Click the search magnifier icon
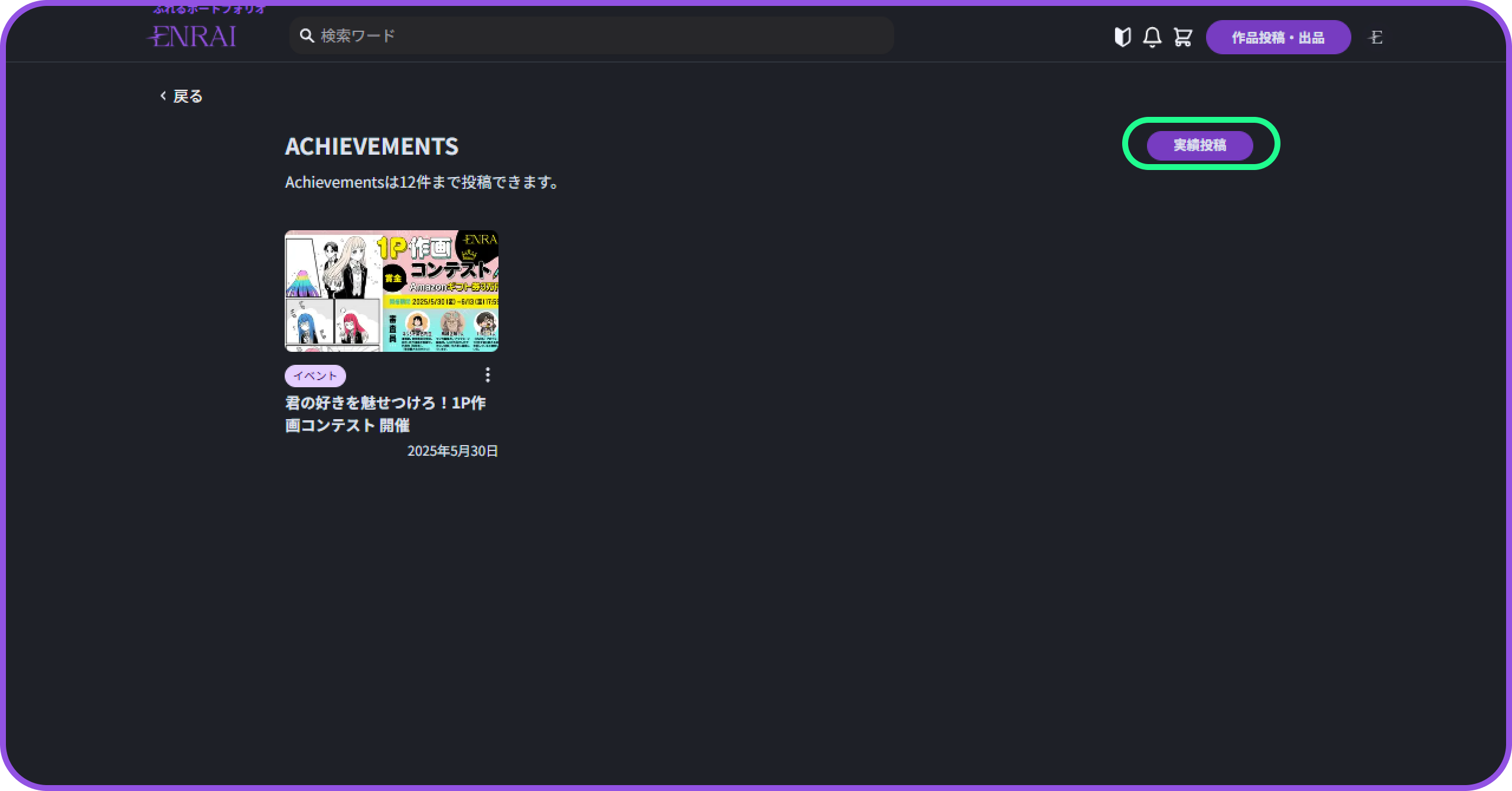Screen dimensions: 1512x791 pyautogui.click(x=307, y=36)
